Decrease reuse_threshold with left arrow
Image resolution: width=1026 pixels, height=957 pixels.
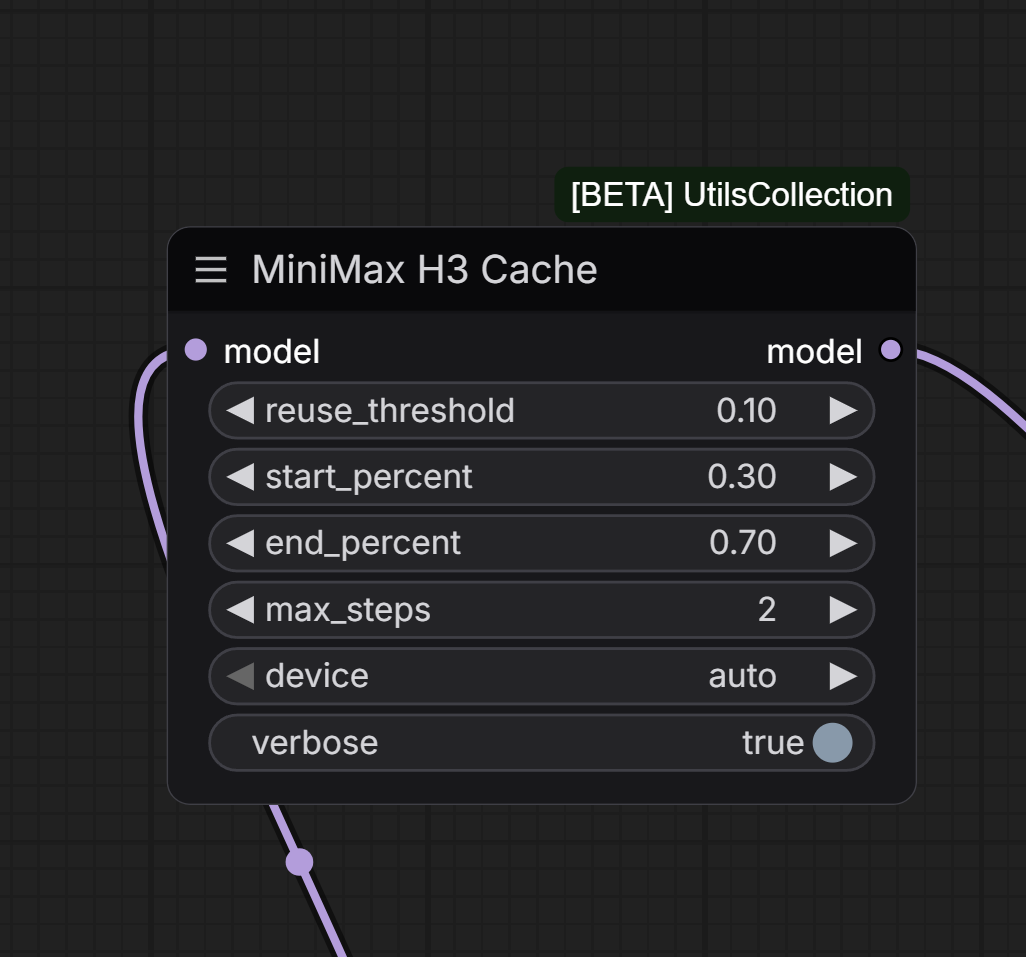240,411
